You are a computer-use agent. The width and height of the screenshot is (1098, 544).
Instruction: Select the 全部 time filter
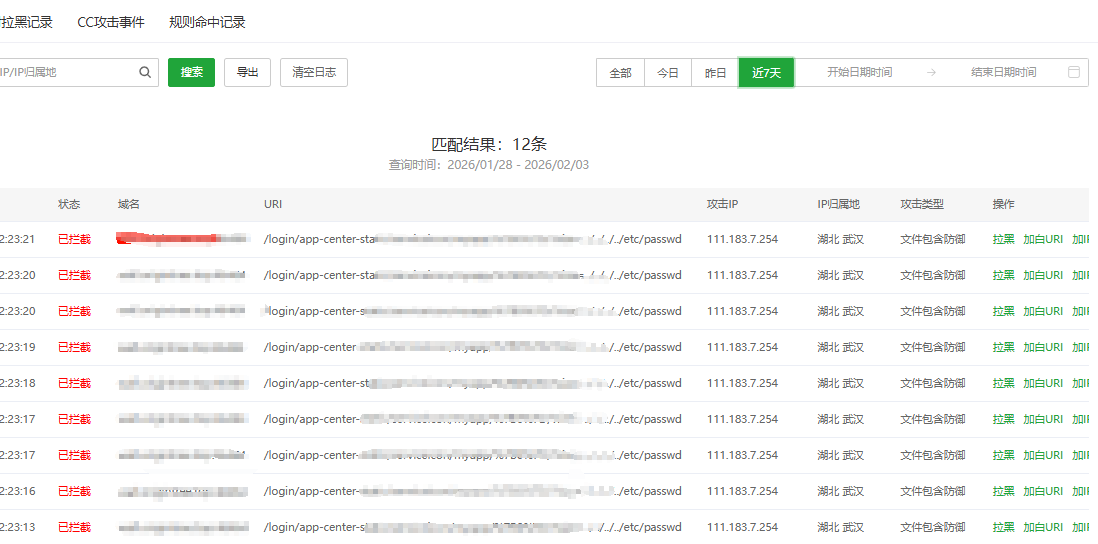[x=620, y=73]
